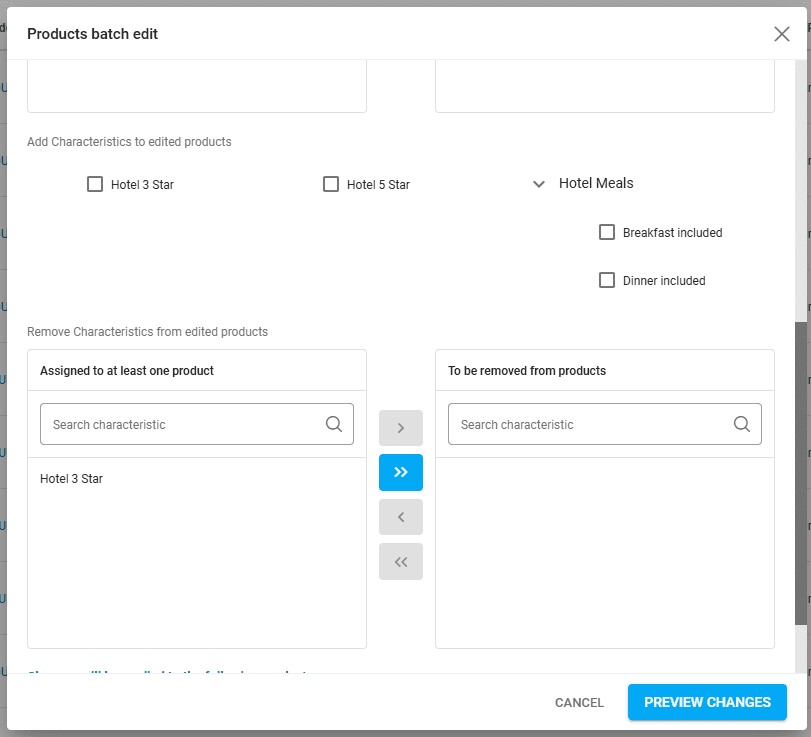The image size is (811, 737).
Task: Check the Hotel 5 Star checkbox
Action: [x=331, y=184]
